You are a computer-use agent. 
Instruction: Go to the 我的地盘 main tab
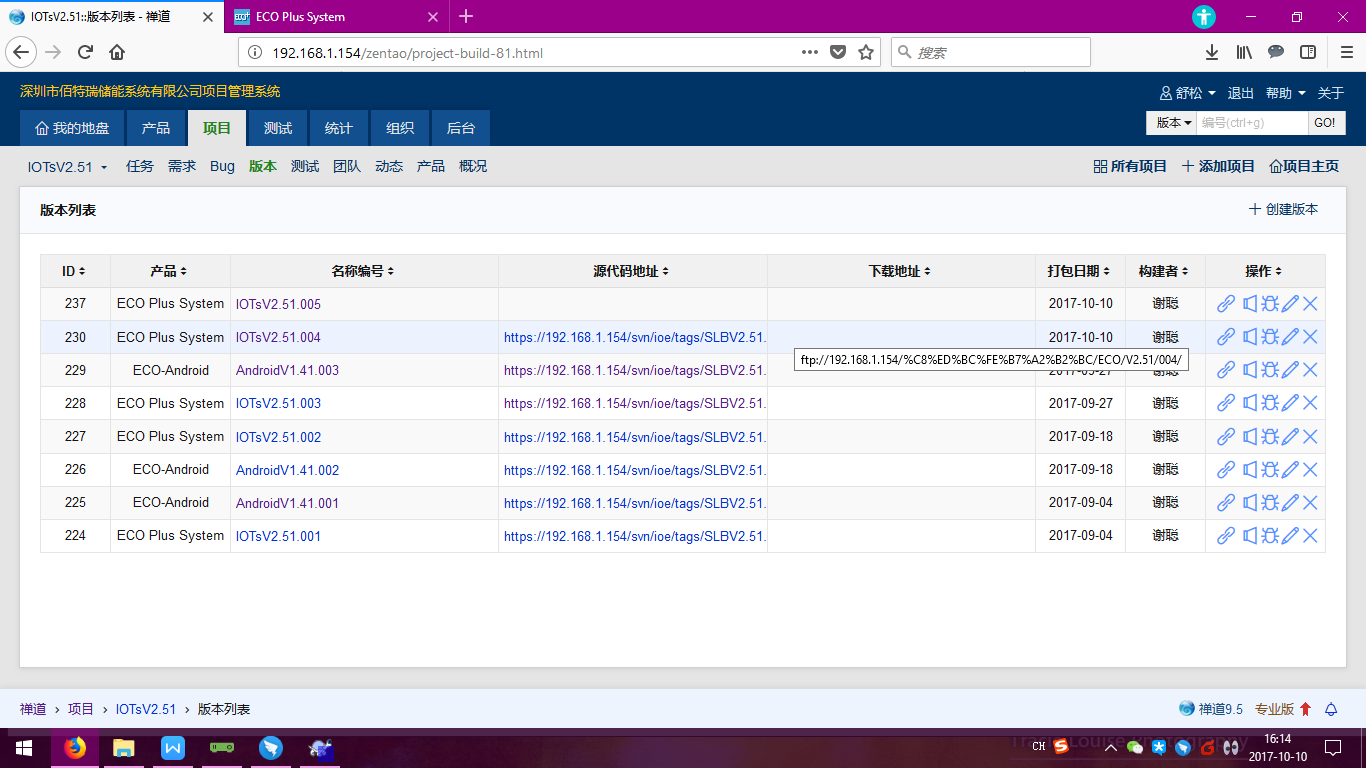pyautogui.click(x=72, y=128)
